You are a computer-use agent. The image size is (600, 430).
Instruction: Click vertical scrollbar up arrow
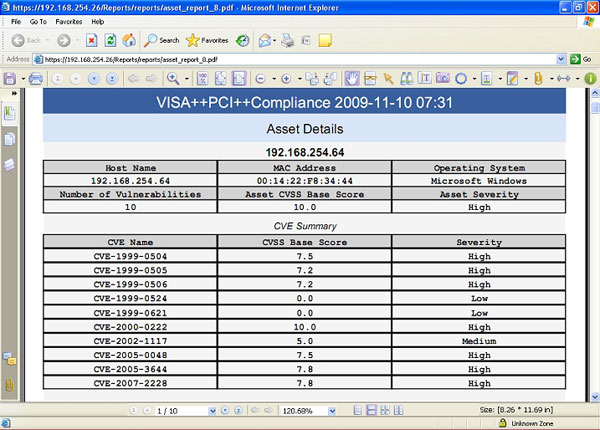tap(595, 93)
